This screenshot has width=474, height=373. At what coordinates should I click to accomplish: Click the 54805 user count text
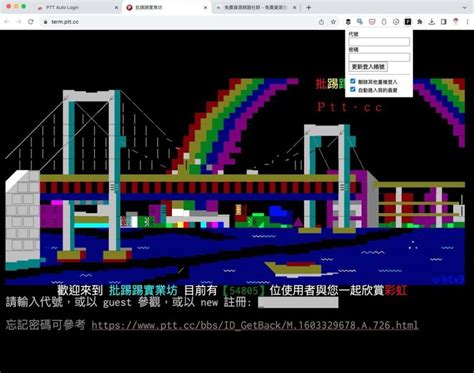click(x=244, y=291)
